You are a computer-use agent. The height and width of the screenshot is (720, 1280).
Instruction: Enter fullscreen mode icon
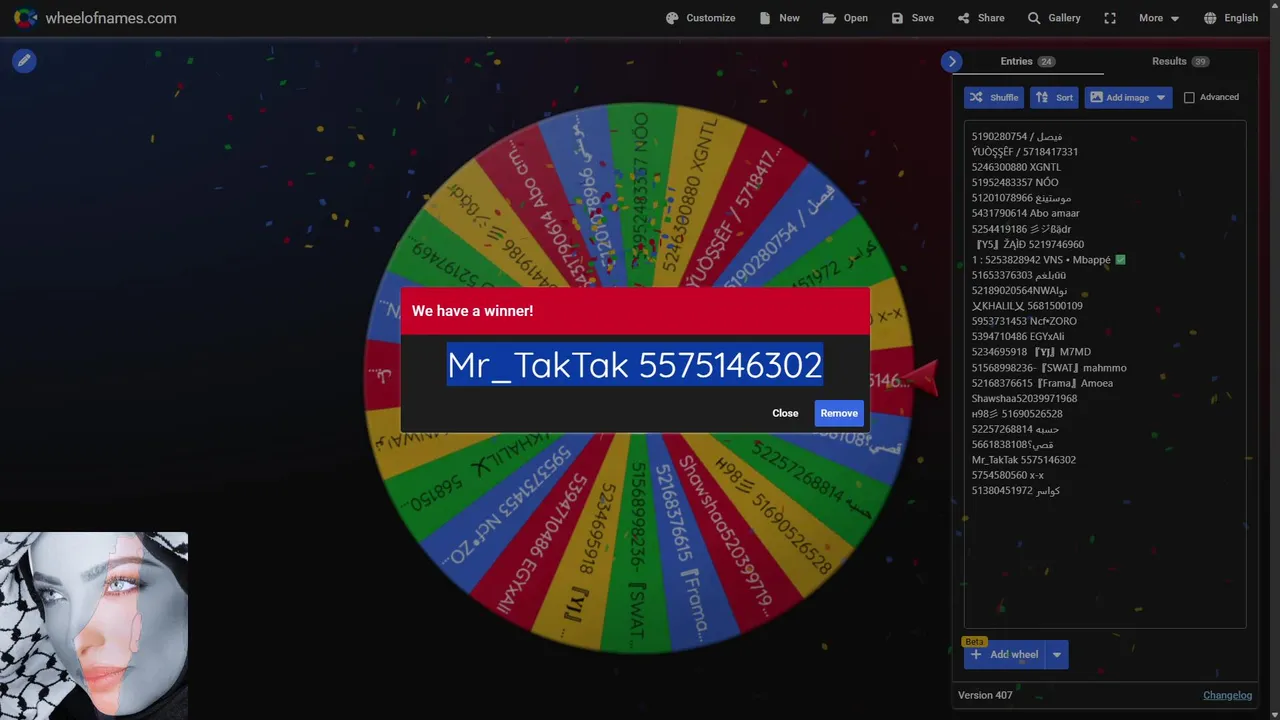pyautogui.click(x=1110, y=18)
